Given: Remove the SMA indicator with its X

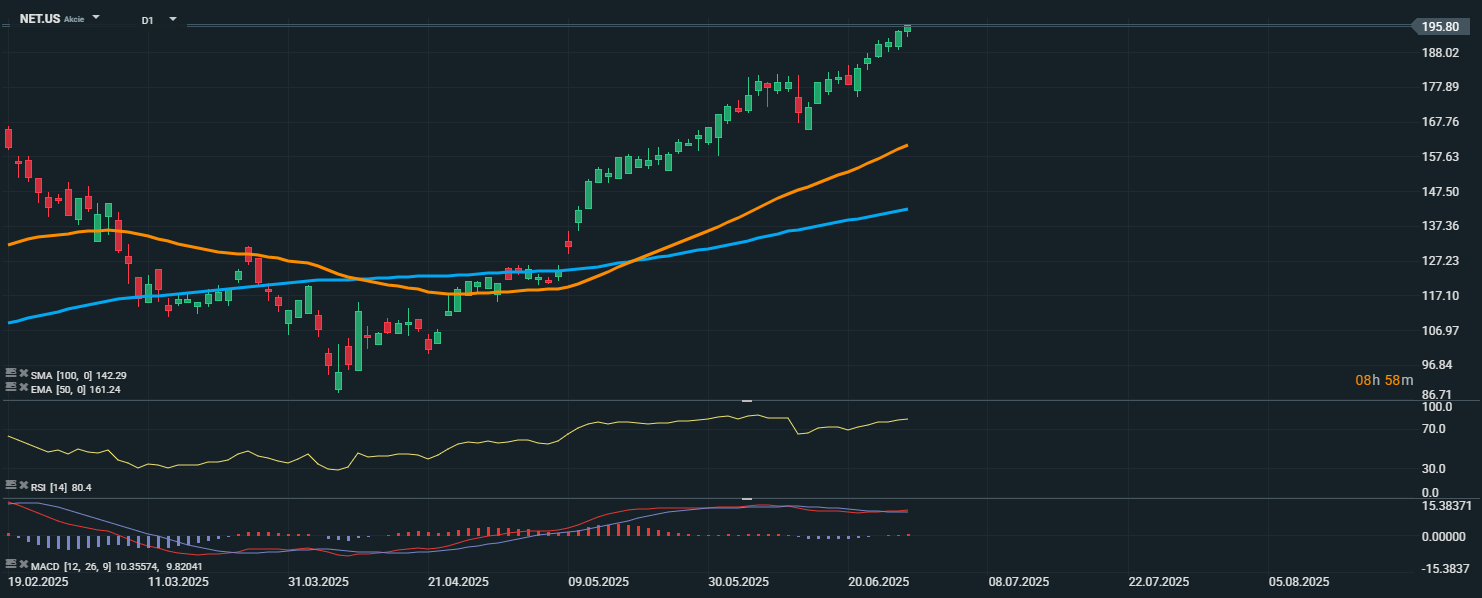Looking at the screenshot, I should click(23, 374).
